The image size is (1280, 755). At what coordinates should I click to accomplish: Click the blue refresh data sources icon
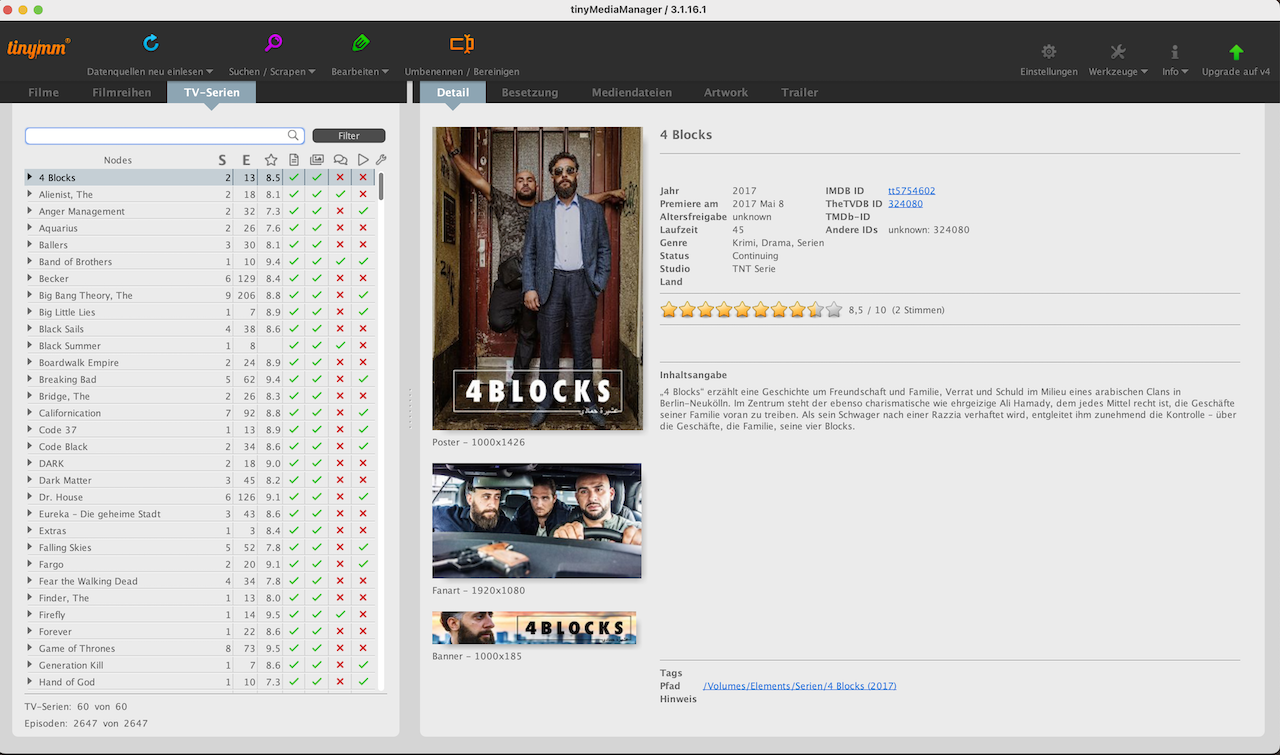coord(151,43)
